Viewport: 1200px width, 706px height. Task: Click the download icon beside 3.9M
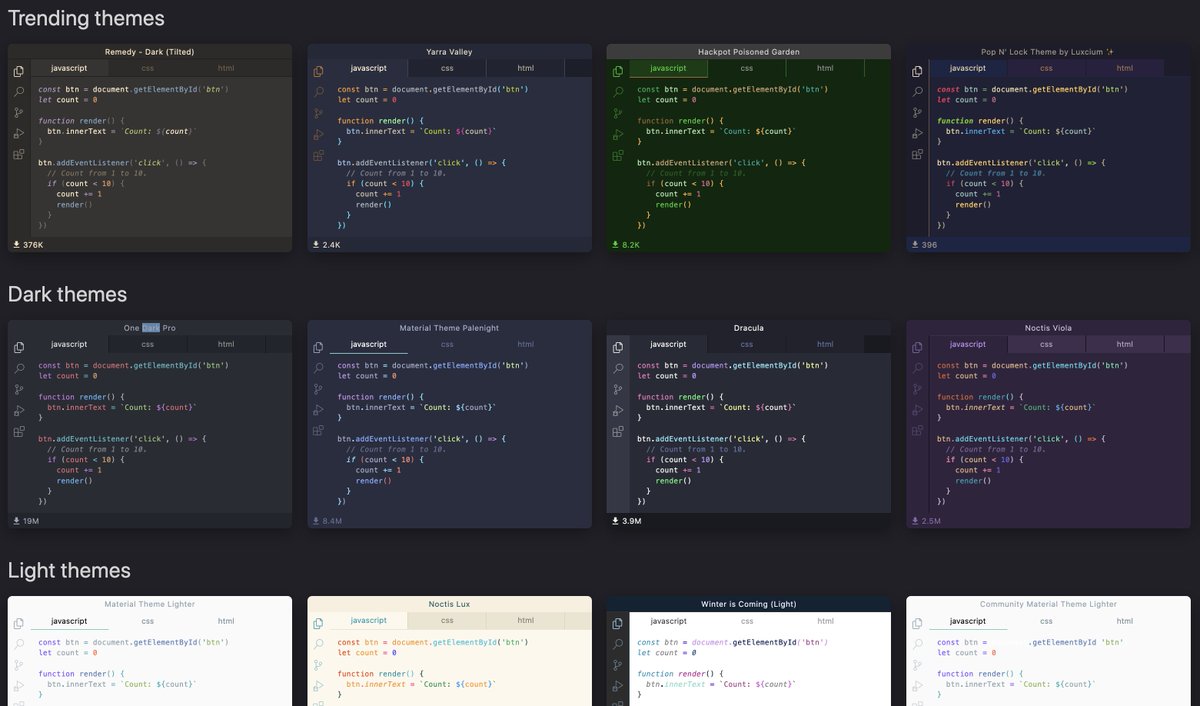616,521
